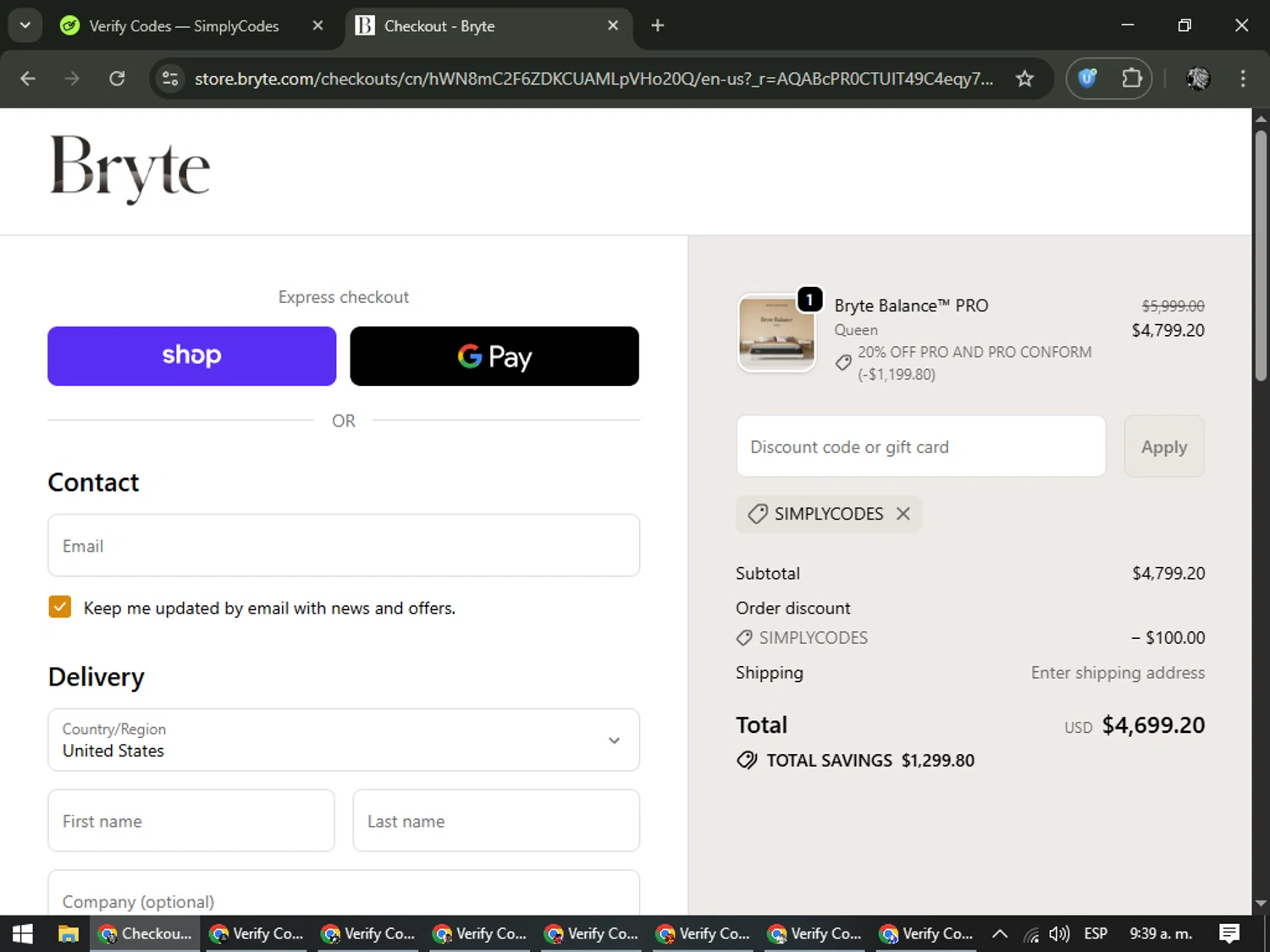Click the page vertical scrollbar
This screenshot has width=1270, height=952.
pos(1261,254)
